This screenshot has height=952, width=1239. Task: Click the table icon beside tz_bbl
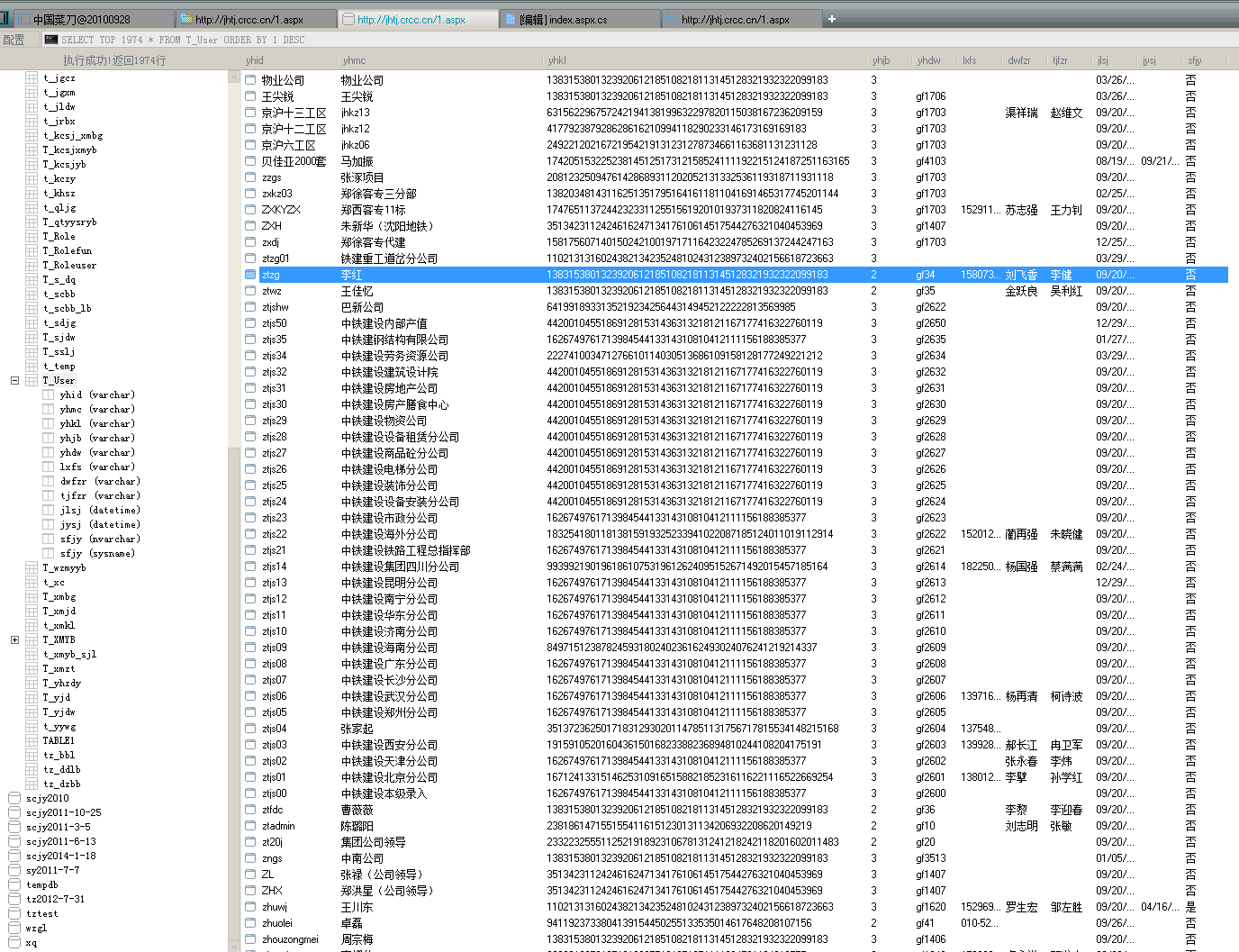coord(32,756)
